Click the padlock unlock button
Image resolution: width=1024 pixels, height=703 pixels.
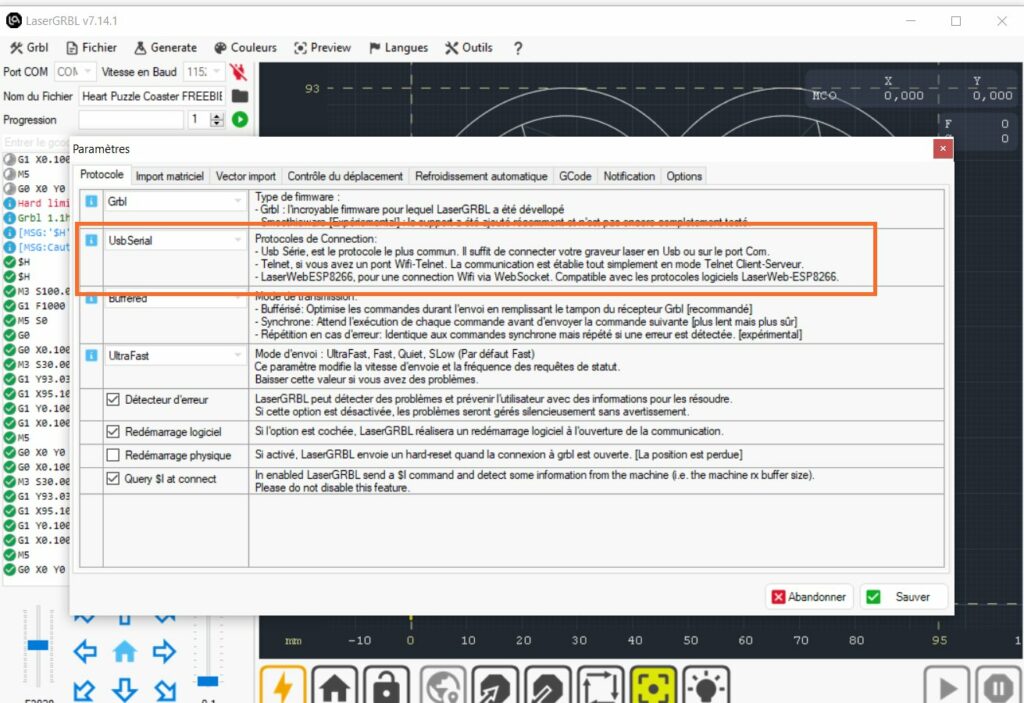[385, 686]
